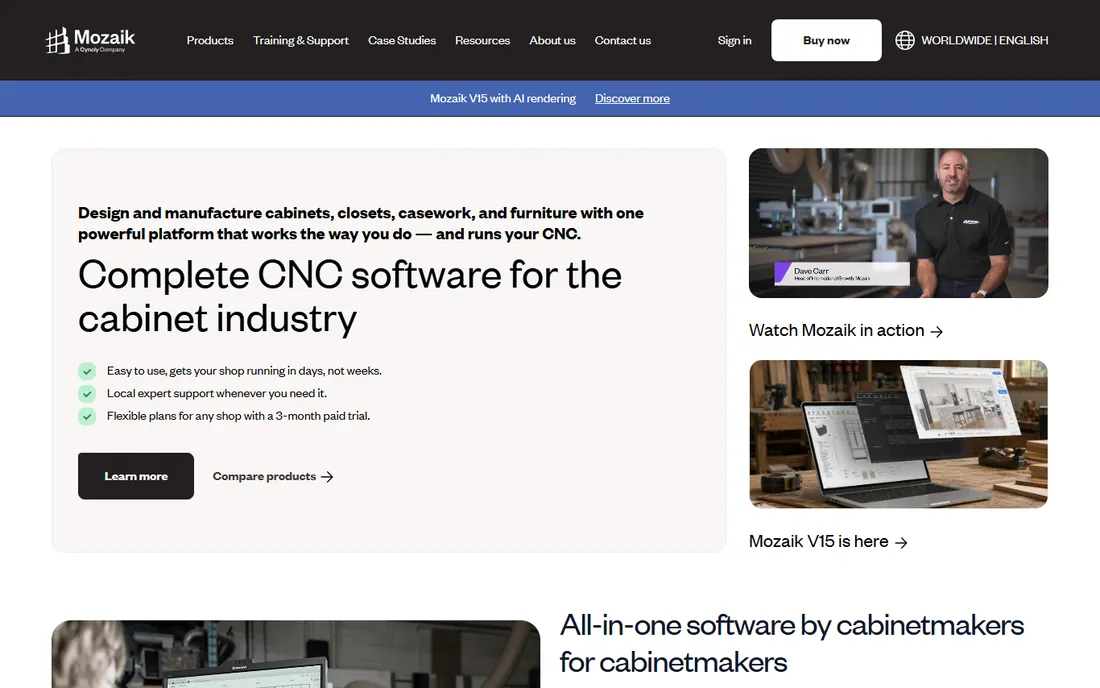Image resolution: width=1100 pixels, height=688 pixels.
Task: Open the Resources menu
Action: [482, 41]
